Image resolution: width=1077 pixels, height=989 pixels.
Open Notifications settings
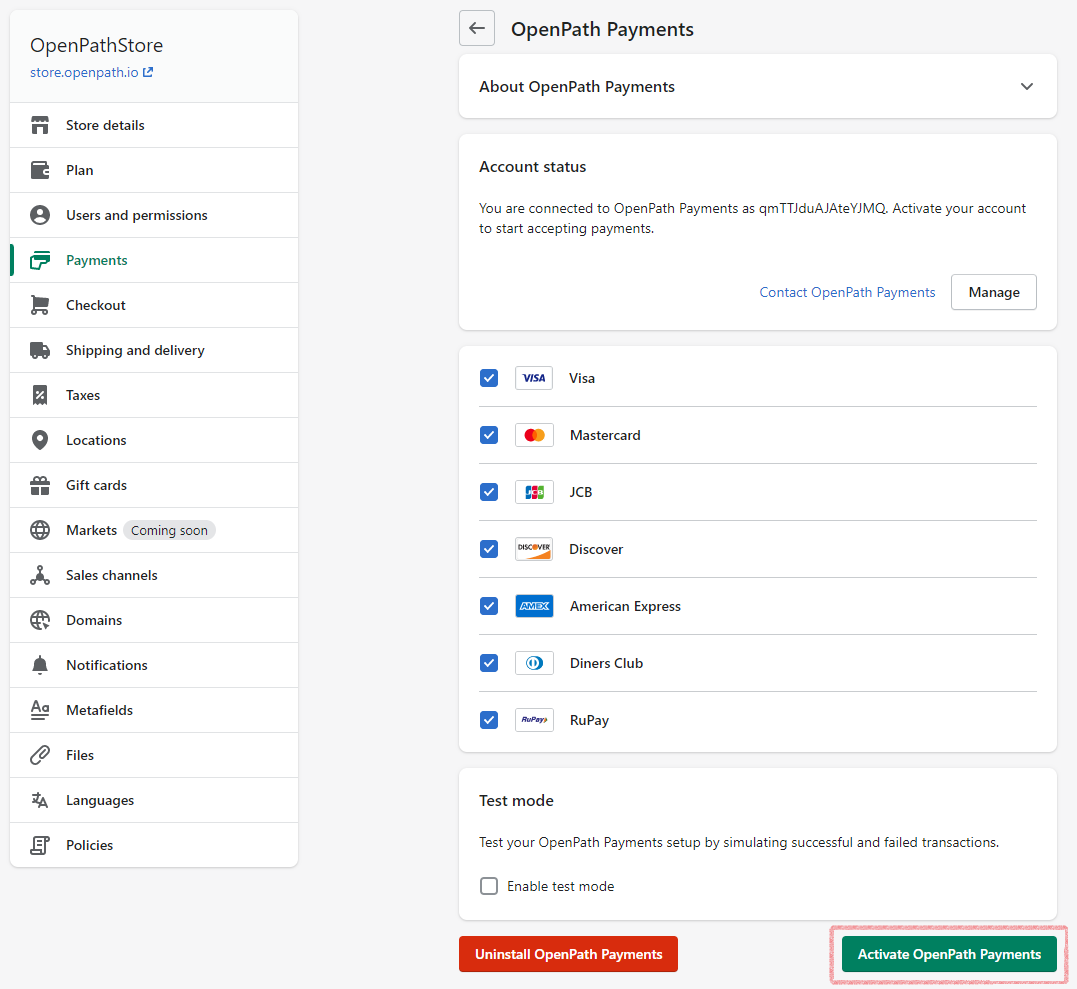click(x=154, y=665)
